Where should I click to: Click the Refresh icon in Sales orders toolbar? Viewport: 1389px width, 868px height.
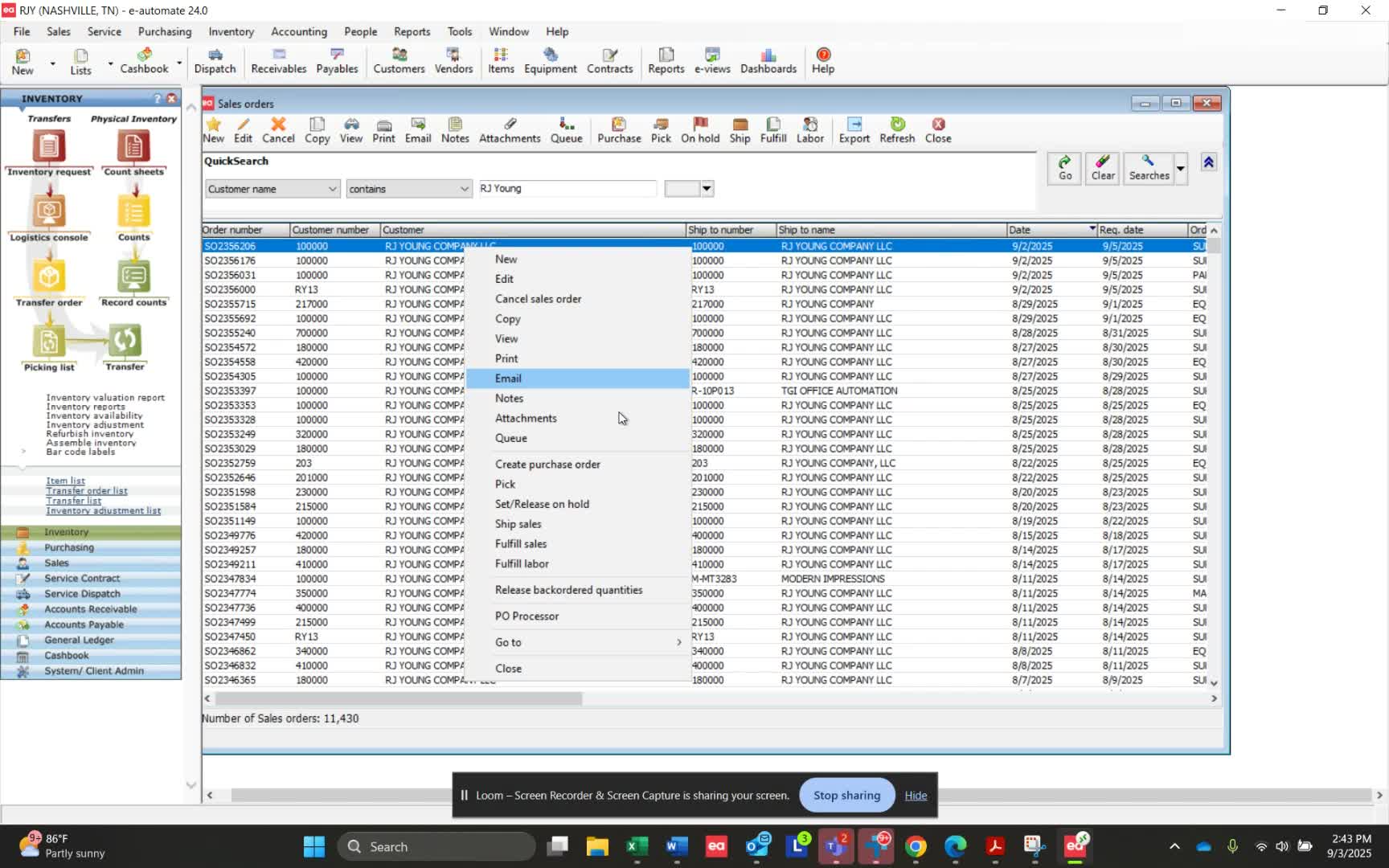click(897, 130)
